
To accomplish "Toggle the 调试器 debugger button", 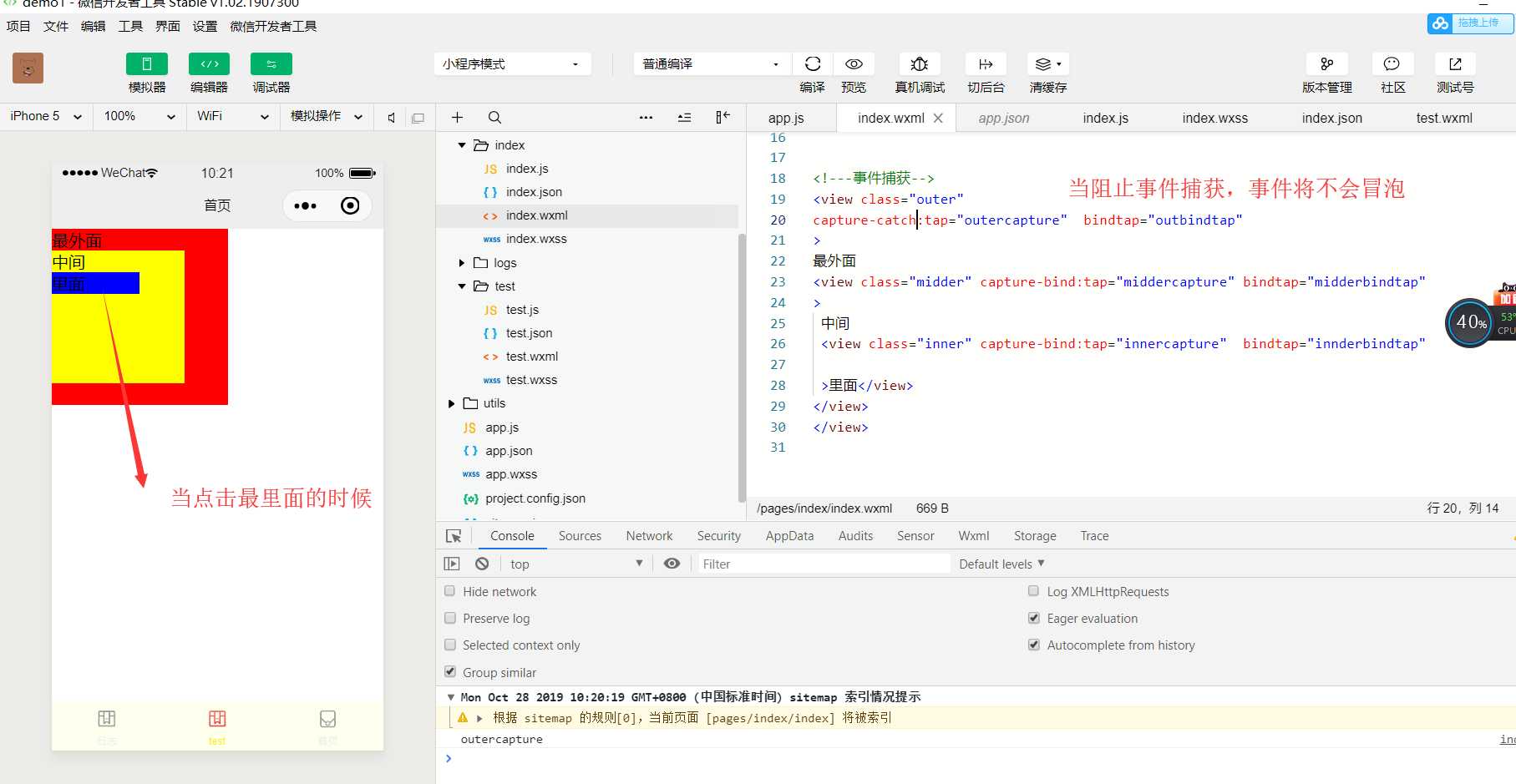I will 271,64.
